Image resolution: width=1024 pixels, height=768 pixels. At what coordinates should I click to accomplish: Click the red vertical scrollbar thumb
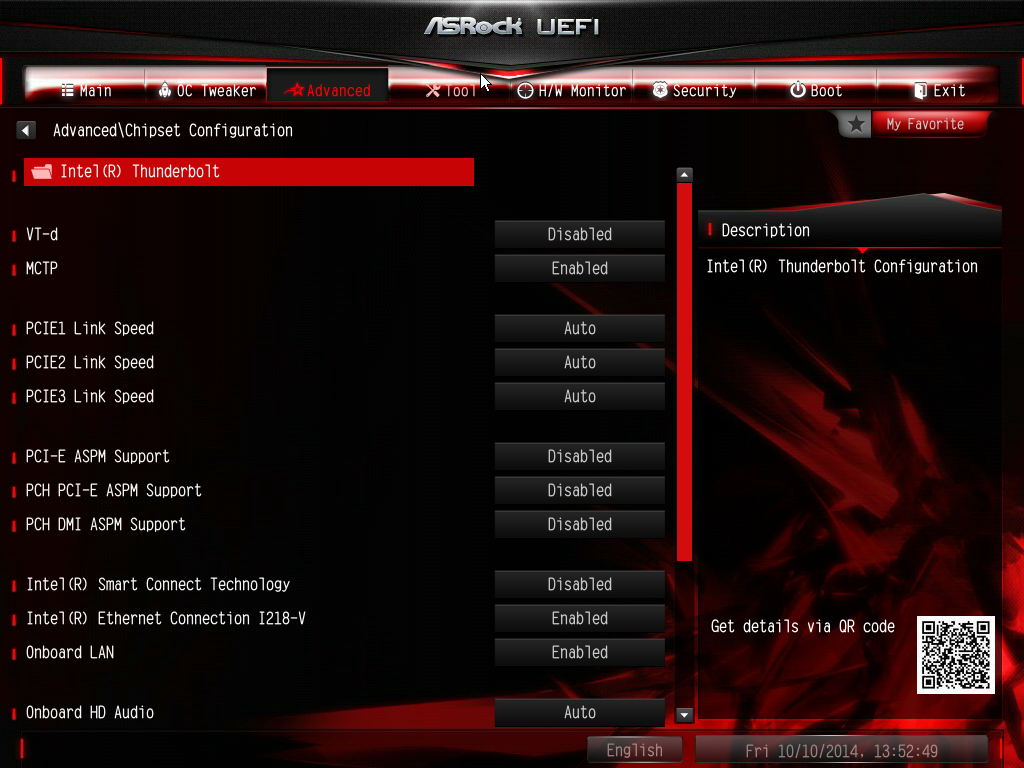[684, 372]
